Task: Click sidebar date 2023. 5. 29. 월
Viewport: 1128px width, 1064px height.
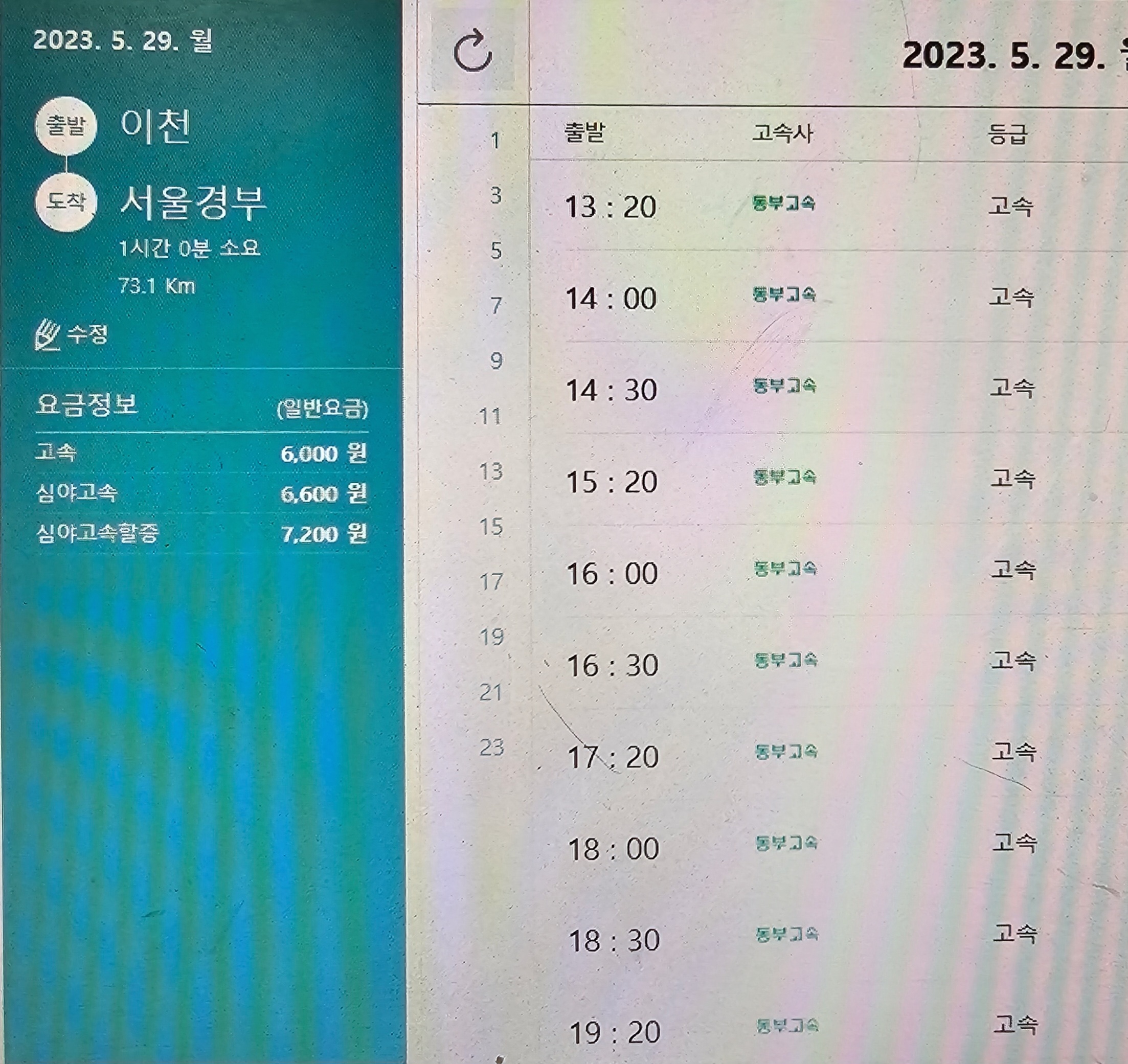Action: [x=123, y=40]
